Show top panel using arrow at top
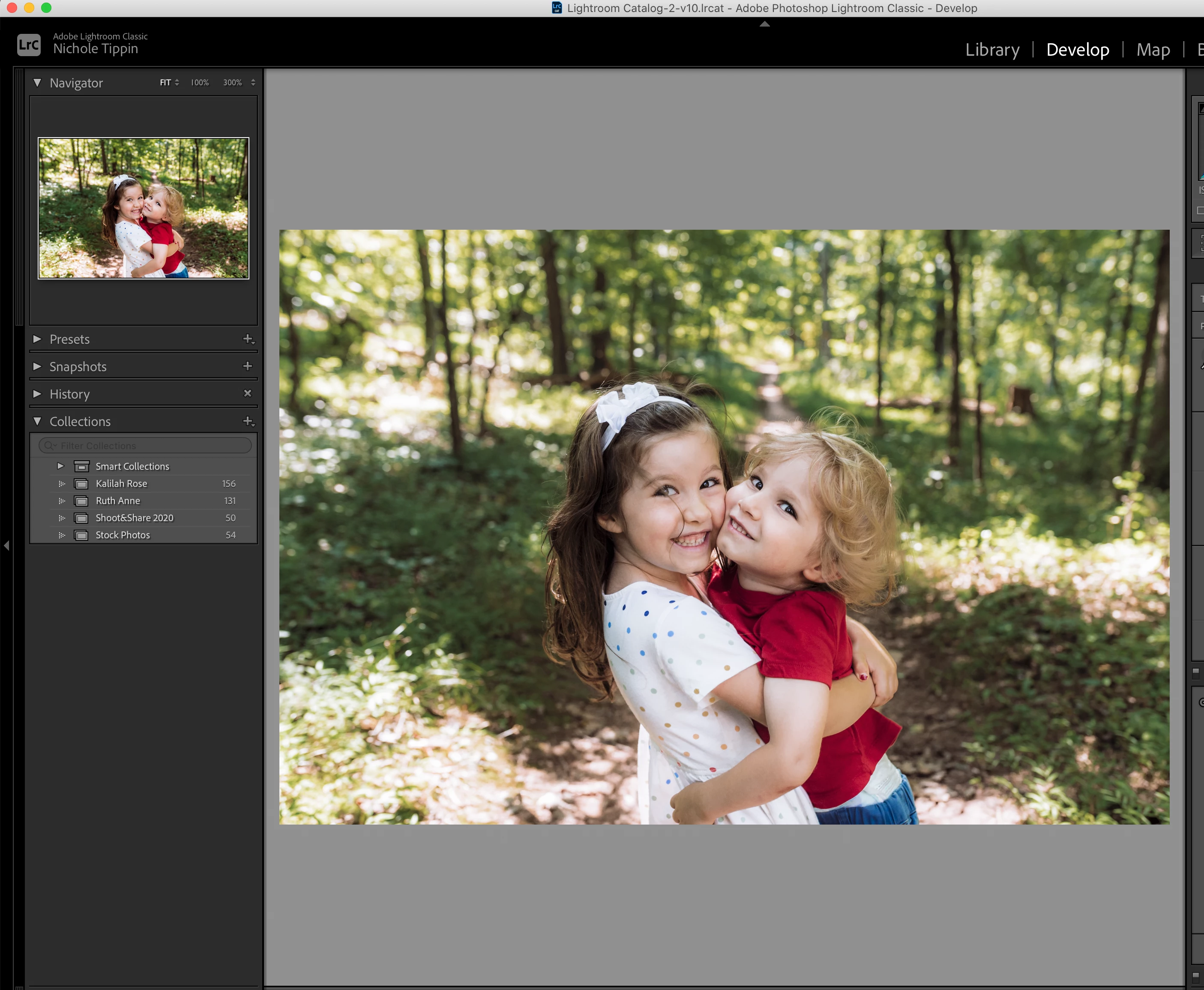 [x=764, y=24]
